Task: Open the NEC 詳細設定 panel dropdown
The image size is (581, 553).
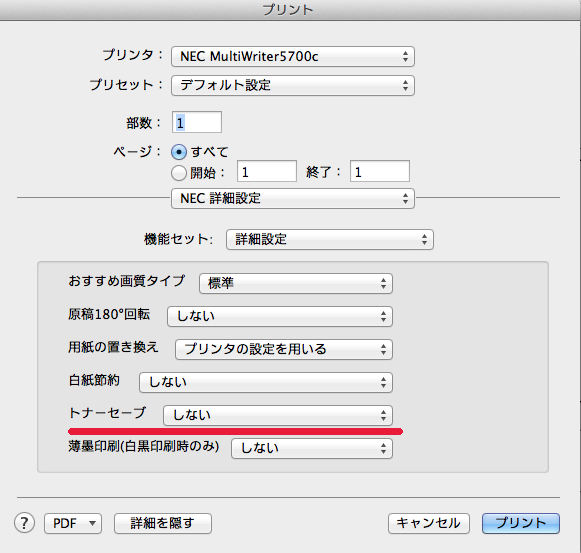Action: pos(293,199)
